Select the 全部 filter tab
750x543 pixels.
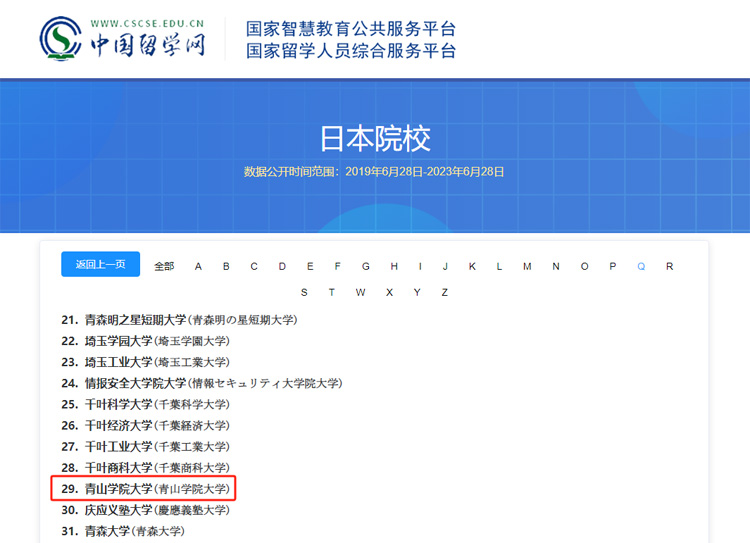[164, 266]
